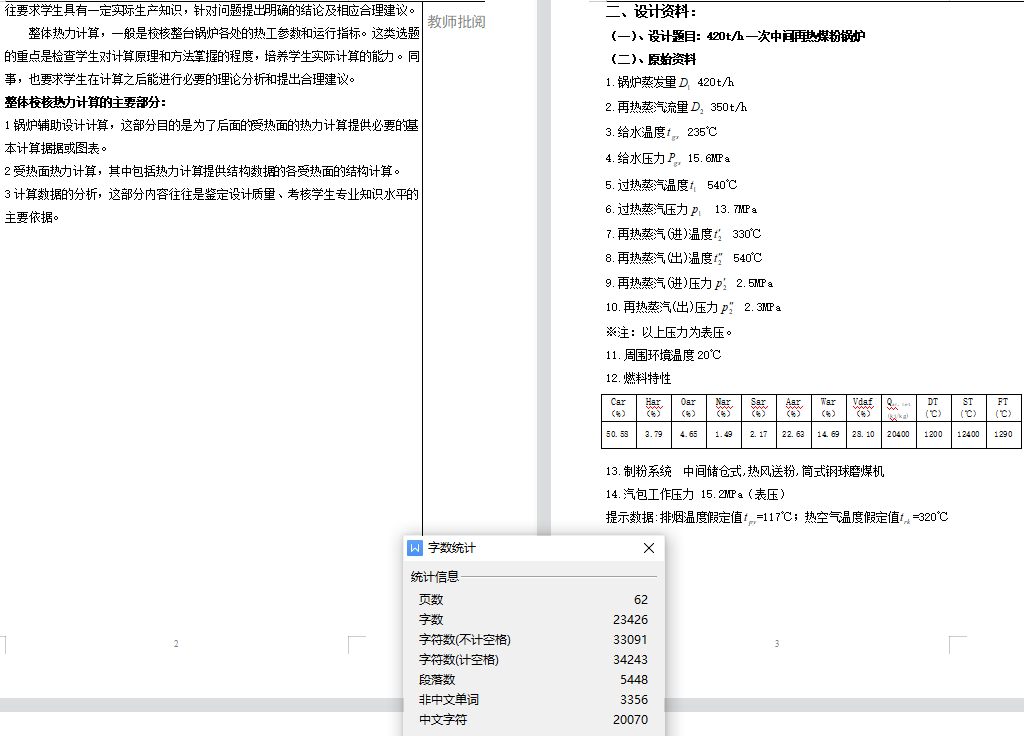This screenshot has width=1024, height=736.
Task: Click the line 12. 燃料特性
Action: pyautogui.click(x=638, y=379)
